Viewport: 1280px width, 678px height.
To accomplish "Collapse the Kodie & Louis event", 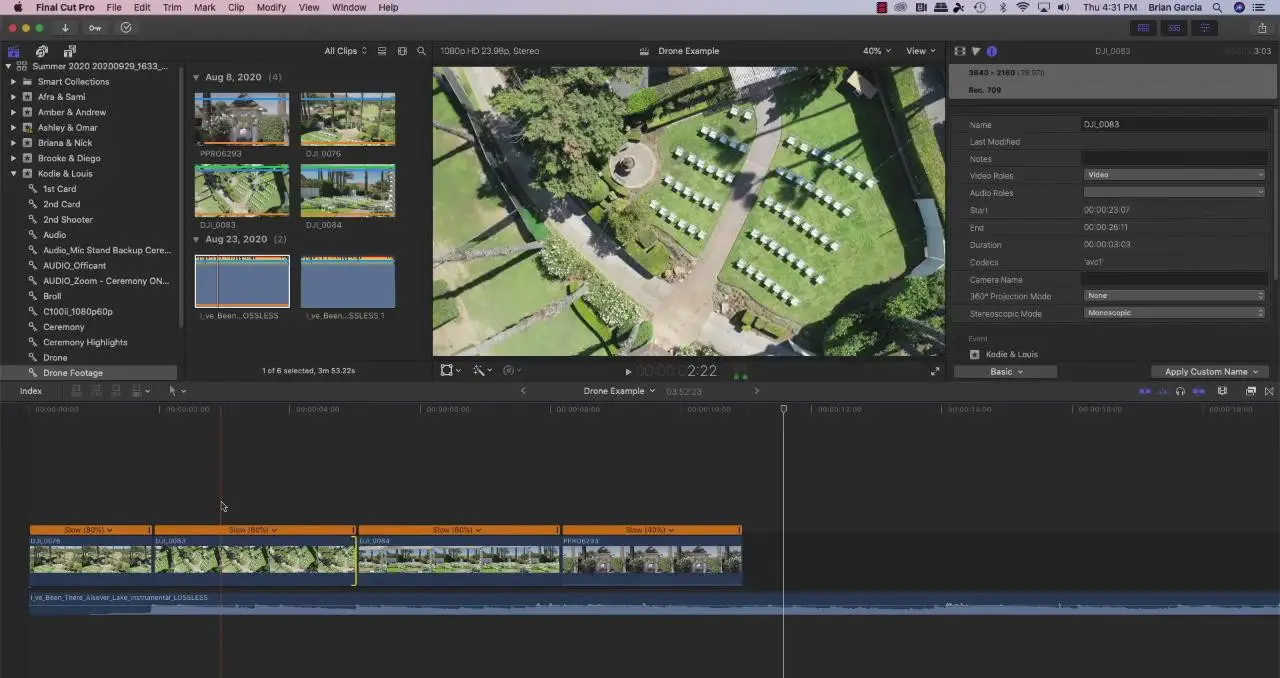I will tap(13, 174).
